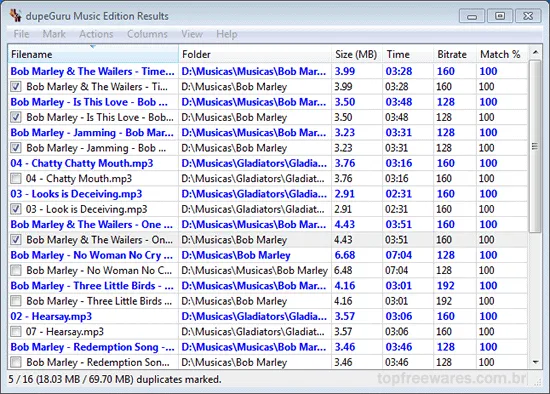This screenshot has height=394, width=550.
Task: Check the 'Bob Marley - Redemption Son...' checkbox
Action: 16,362
